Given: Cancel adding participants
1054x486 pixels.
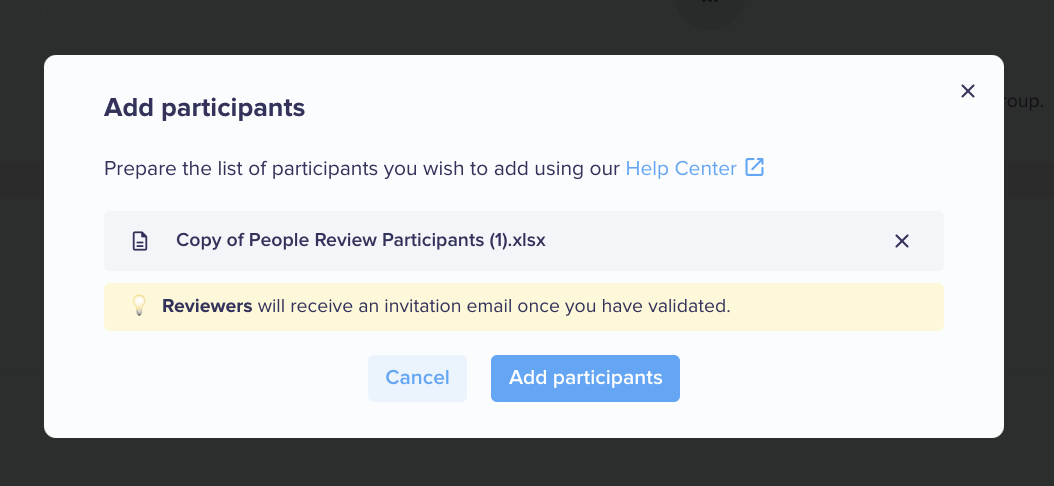Looking at the screenshot, I should (417, 378).
